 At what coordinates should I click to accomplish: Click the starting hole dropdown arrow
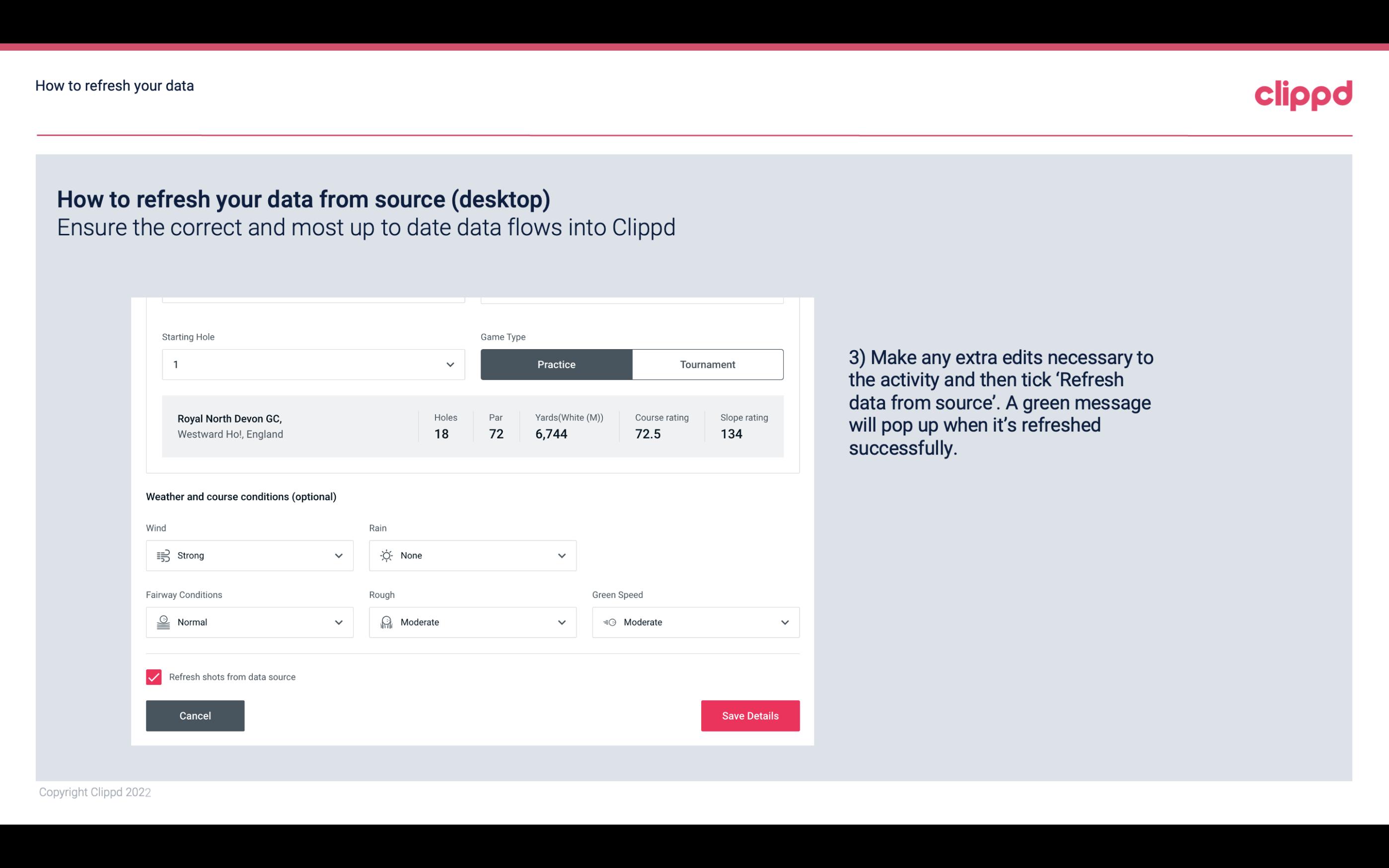coord(450,364)
